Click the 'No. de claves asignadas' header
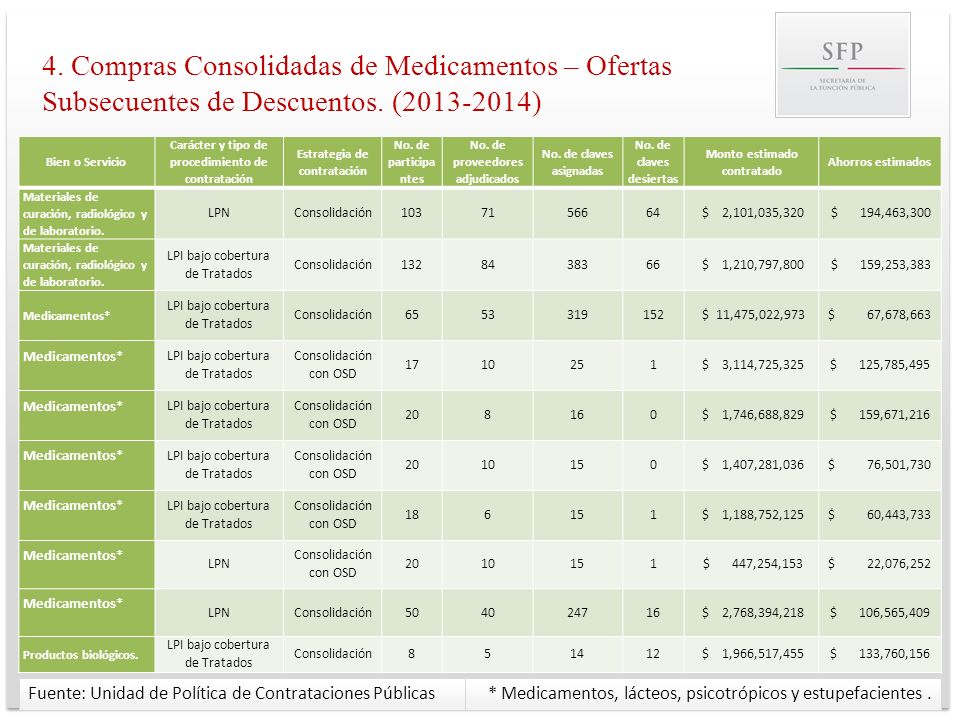Viewport: 960px width, 720px height. (577, 162)
